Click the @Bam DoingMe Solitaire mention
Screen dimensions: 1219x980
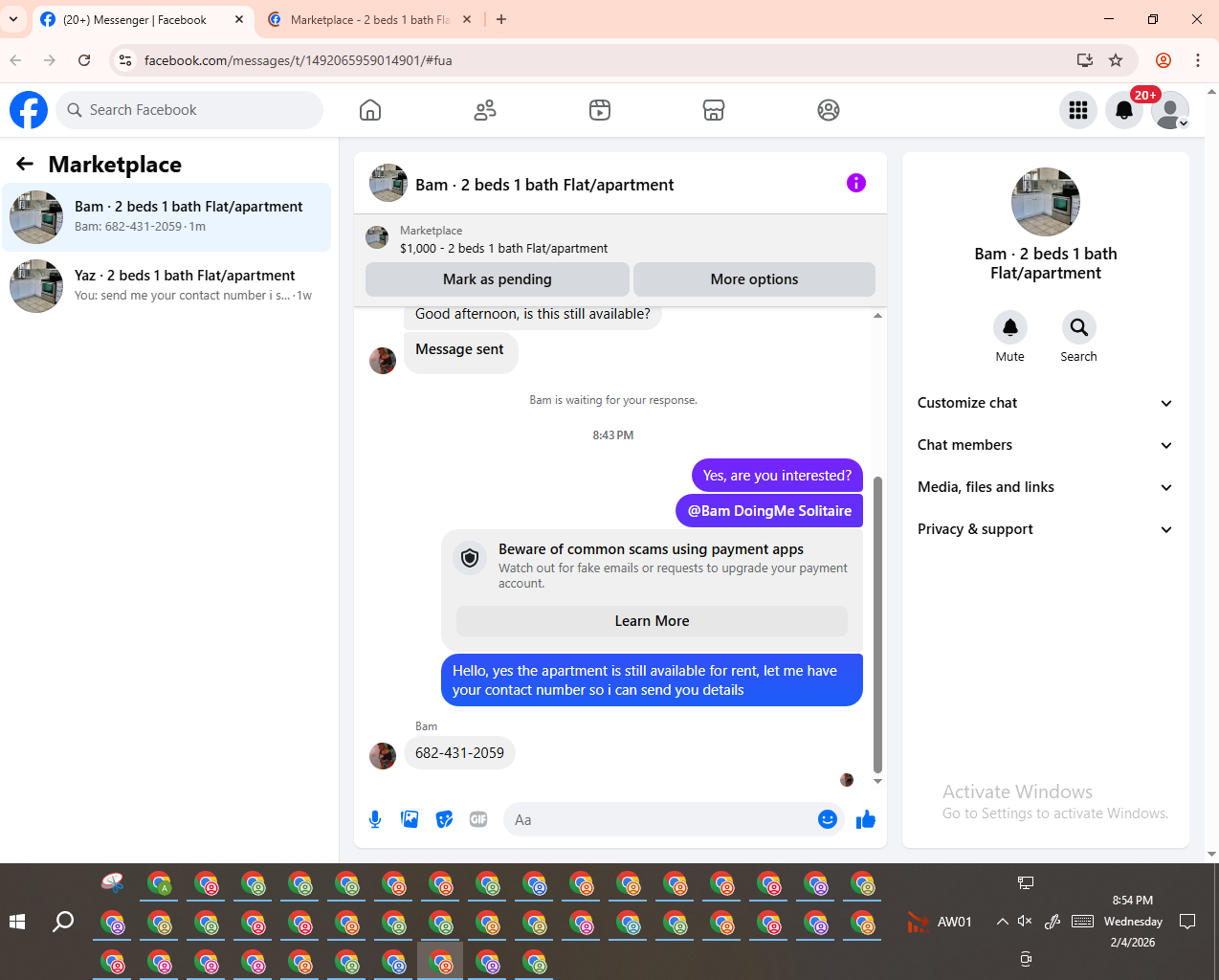pos(769,511)
